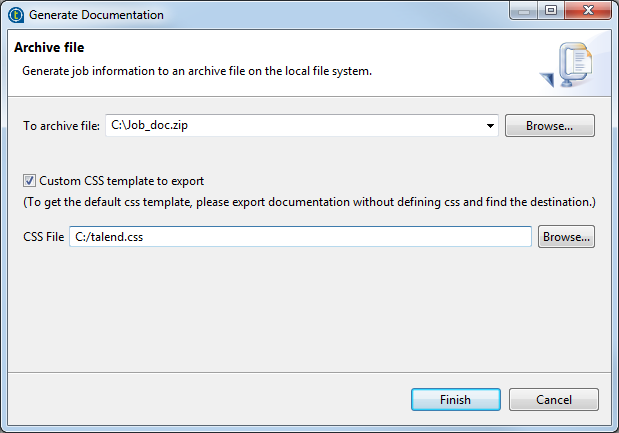Click the CSS File path input
Image resolution: width=619 pixels, height=433 pixels.
point(300,237)
